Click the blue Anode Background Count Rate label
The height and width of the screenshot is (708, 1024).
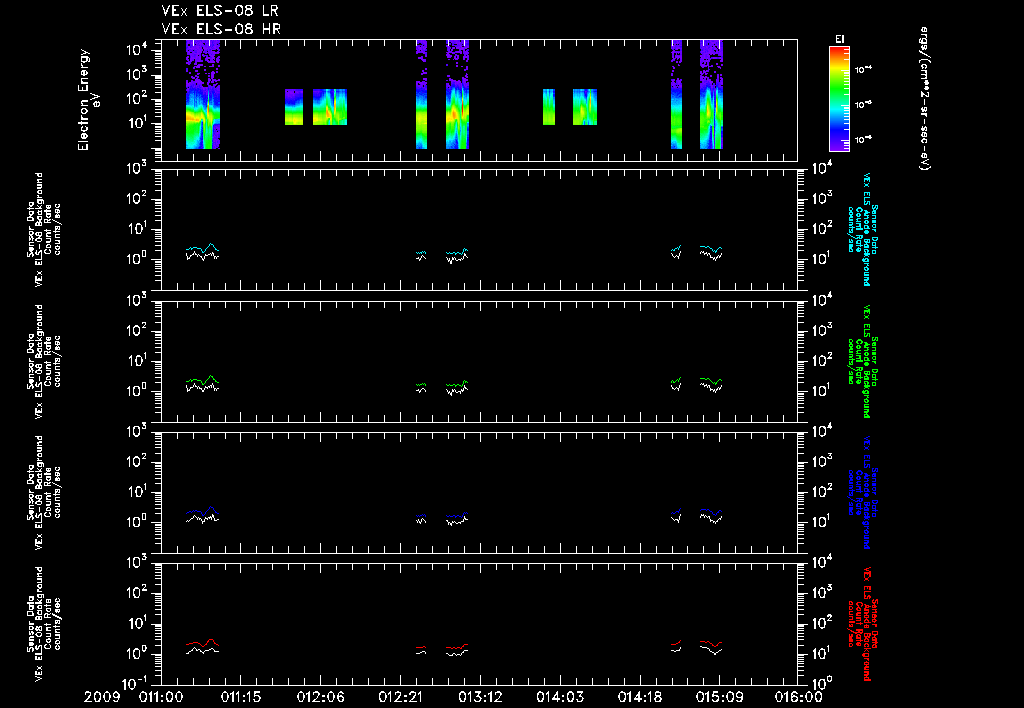coord(863,492)
